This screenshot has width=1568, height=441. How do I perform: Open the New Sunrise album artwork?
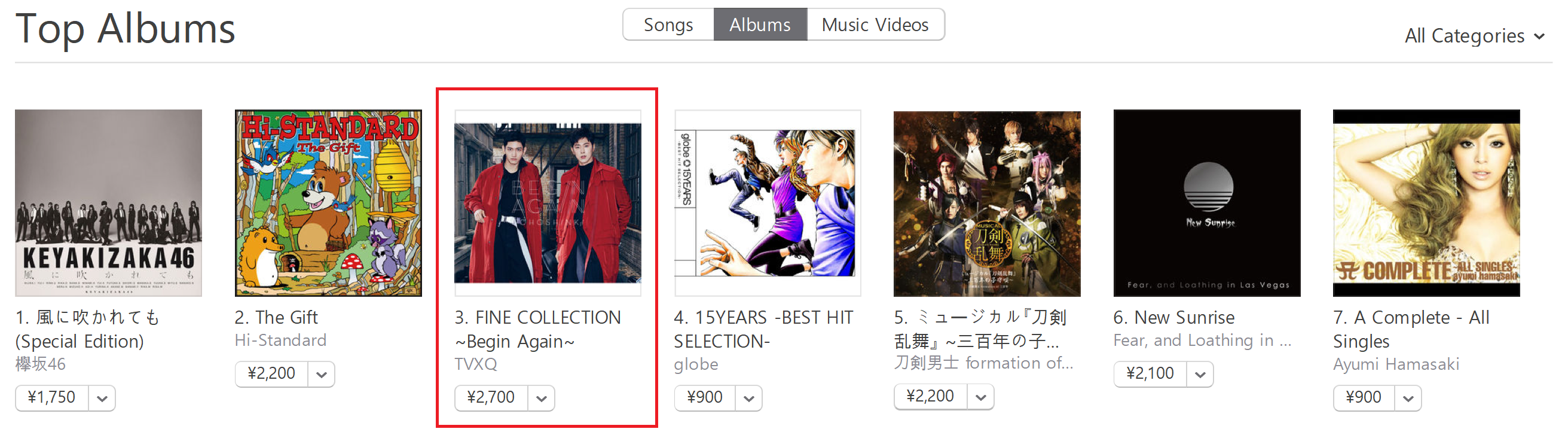[x=1207, y=203]
